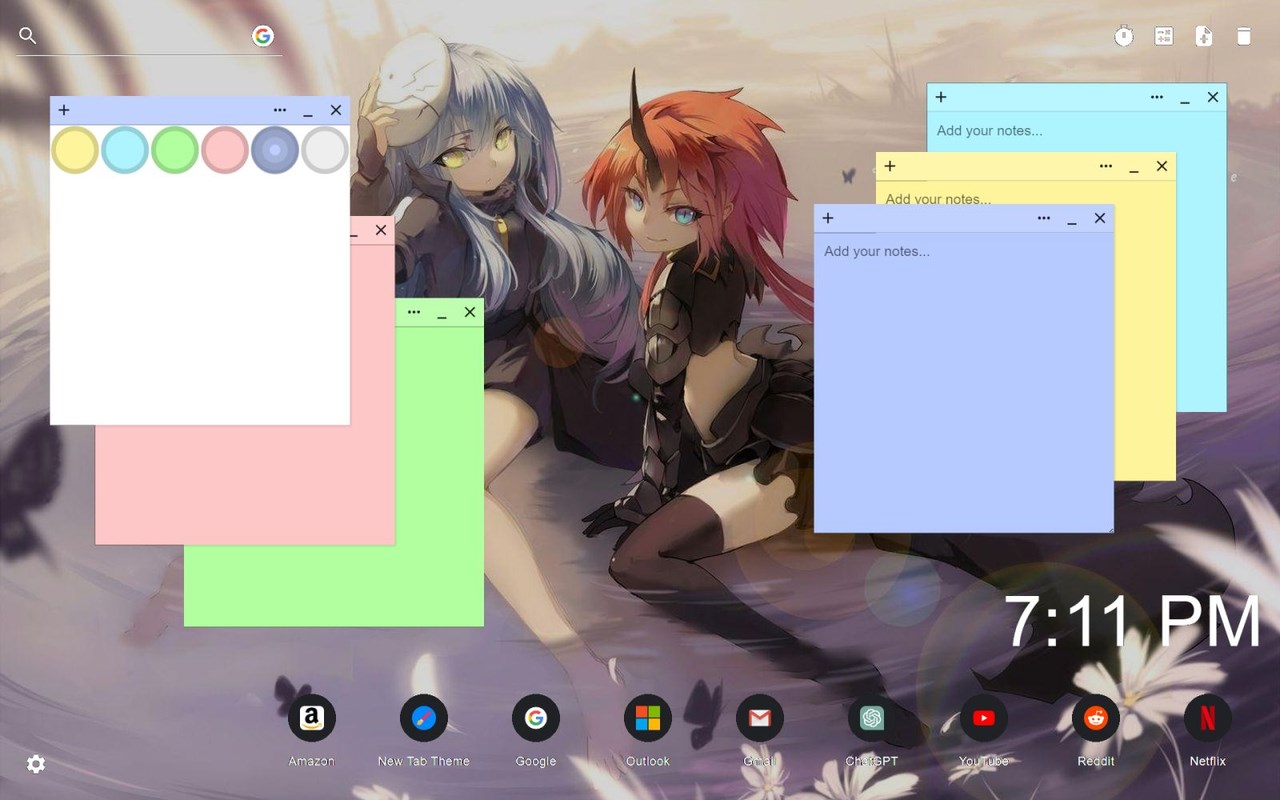1280x800 pixels.
Task: Close the yellow note
Action: [x=1162, y=166]
